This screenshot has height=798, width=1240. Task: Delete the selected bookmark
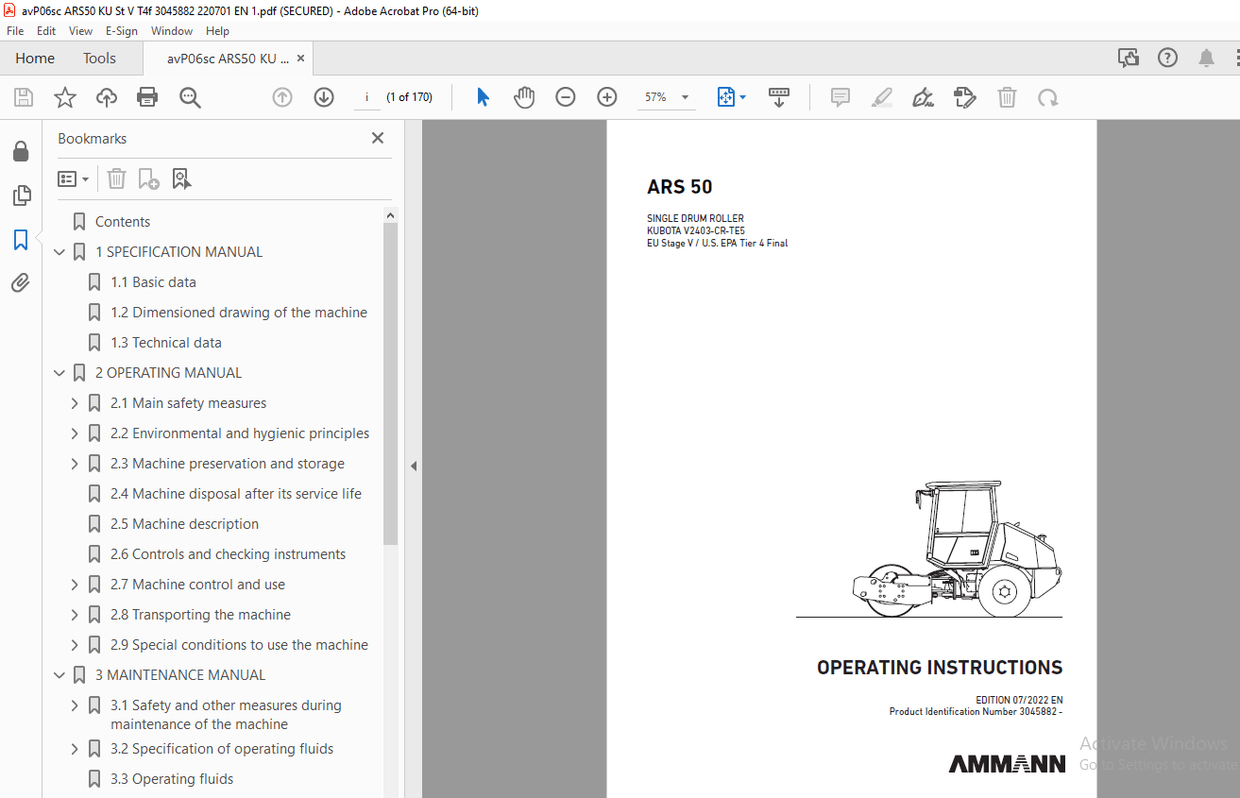click(116, 178)
